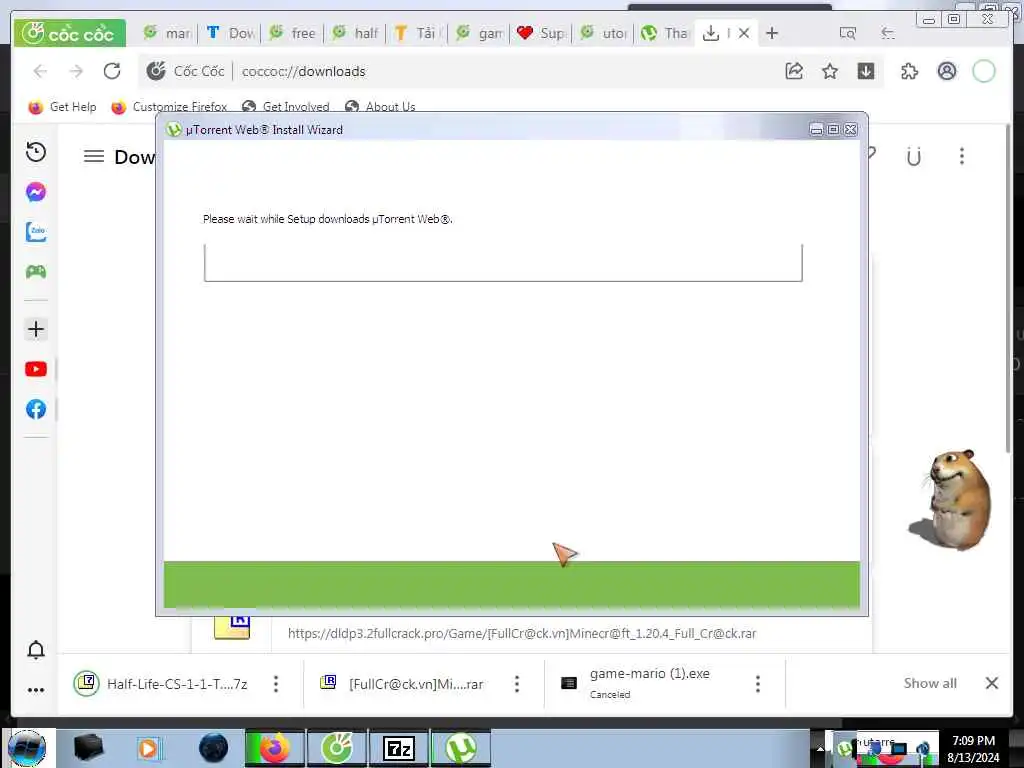Open Facebook from the sidebar

36,409
